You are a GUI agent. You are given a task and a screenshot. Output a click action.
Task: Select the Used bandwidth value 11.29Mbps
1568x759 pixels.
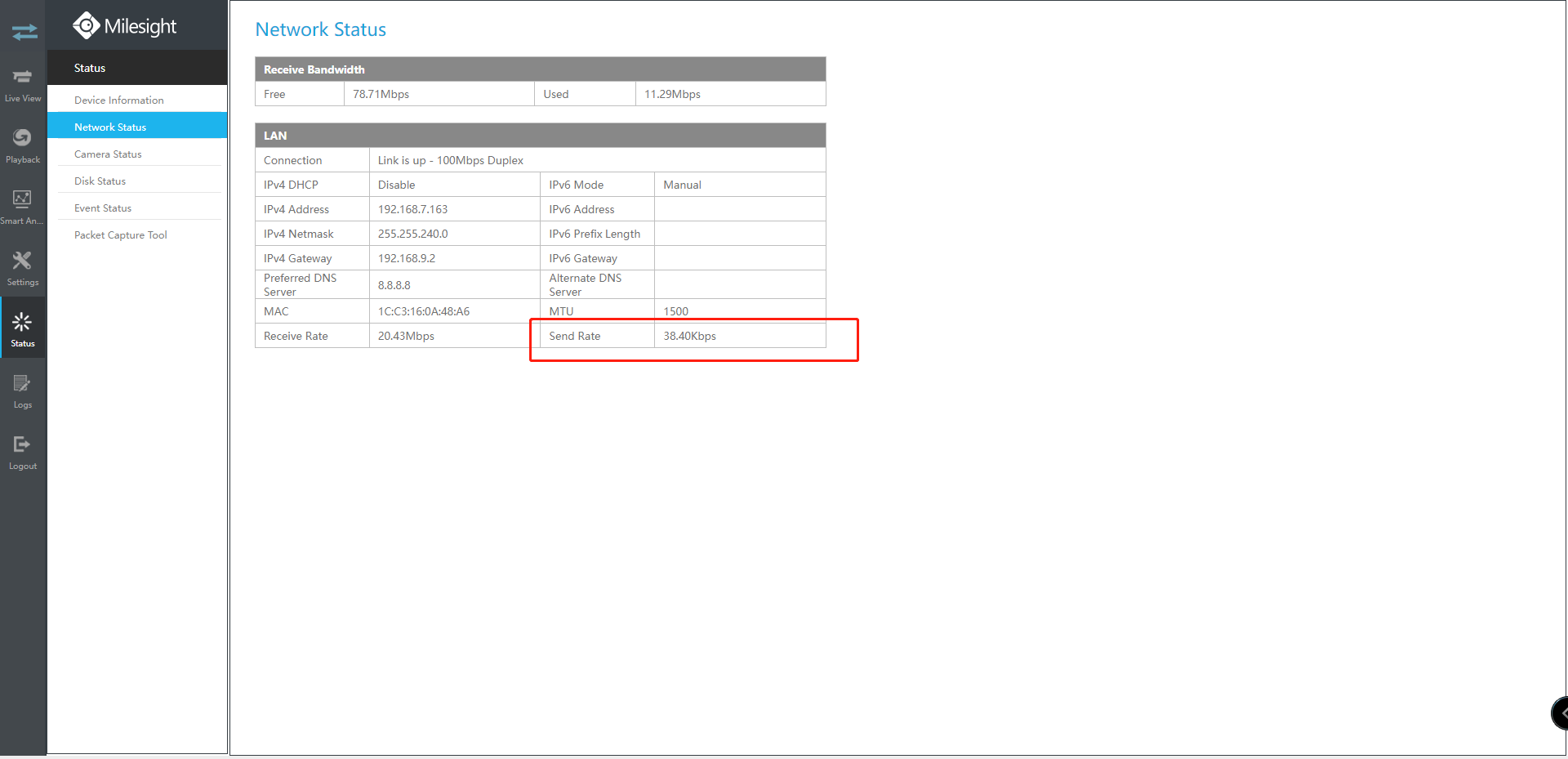672,94
